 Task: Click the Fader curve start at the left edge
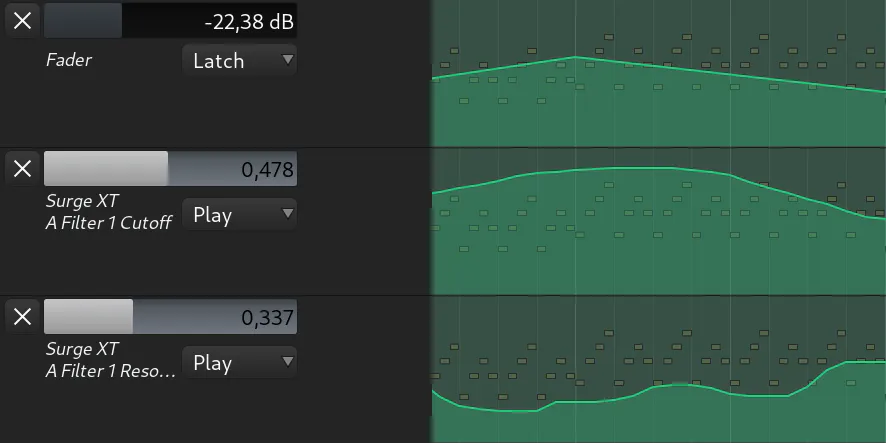click(x=434, y=77)
